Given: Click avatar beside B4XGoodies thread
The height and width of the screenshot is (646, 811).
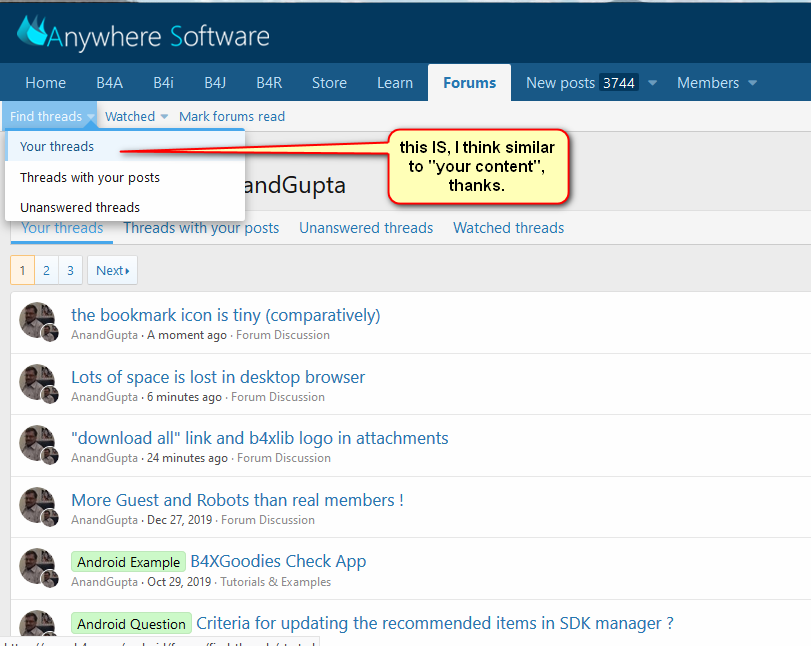Looking at the screenshot, I should pos(37,566).
